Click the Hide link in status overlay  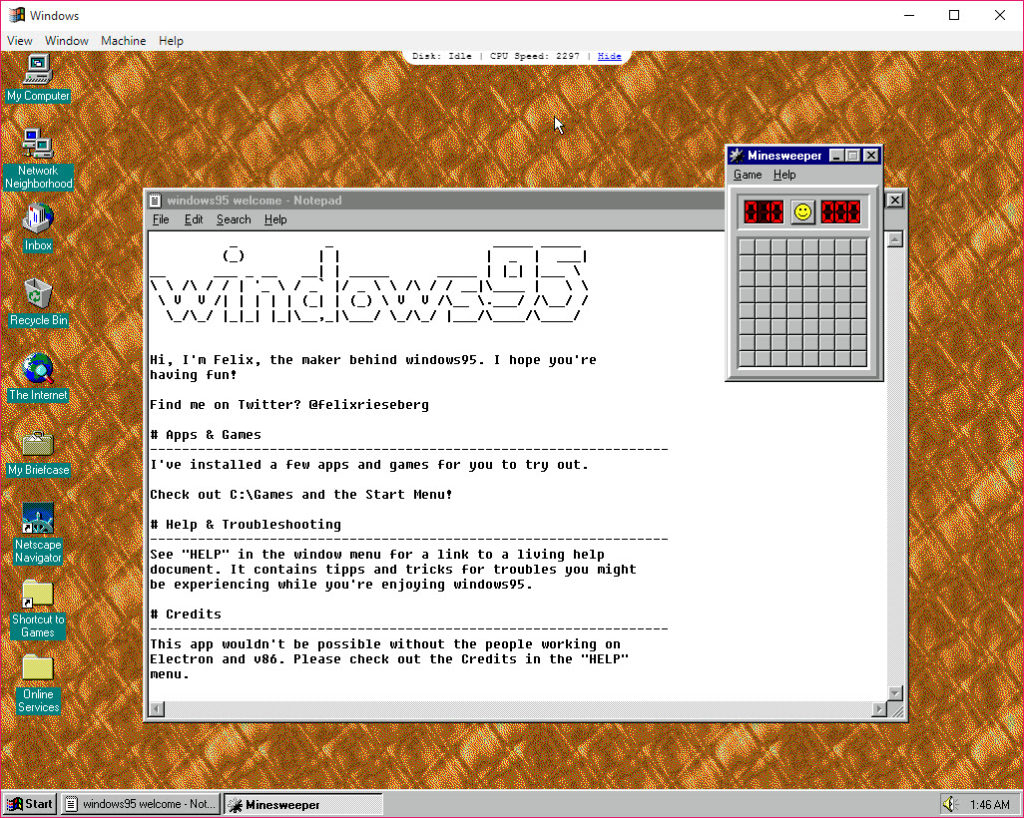click(x=609, y=56)
